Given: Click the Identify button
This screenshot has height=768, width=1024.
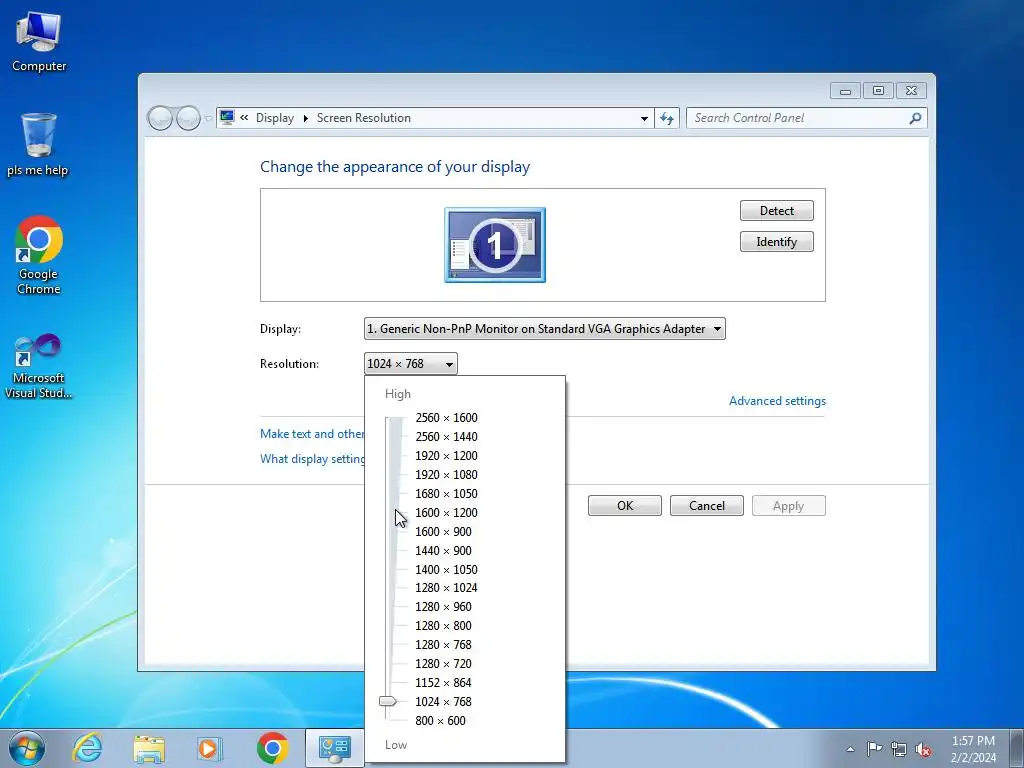Looking at the screenshot, I should 776,242.
